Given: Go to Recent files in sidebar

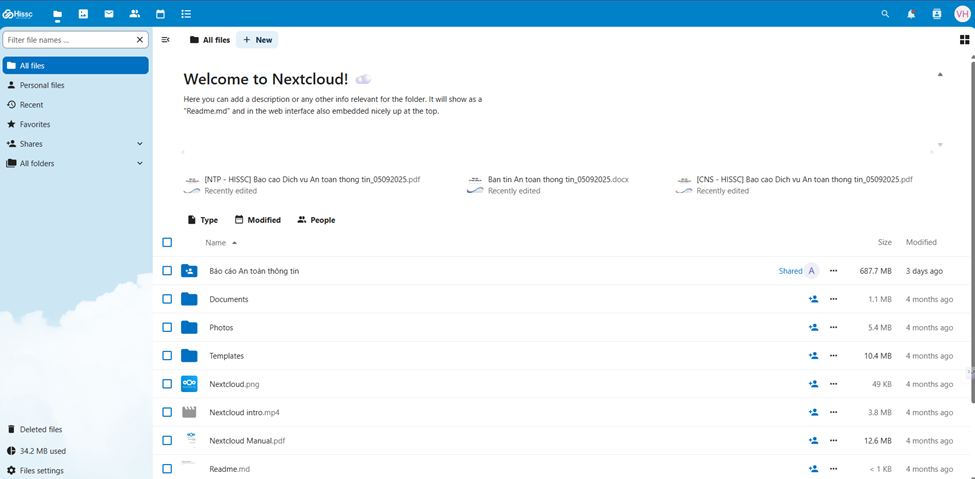Looking at the screenshot, I should [x=31, y=105].
